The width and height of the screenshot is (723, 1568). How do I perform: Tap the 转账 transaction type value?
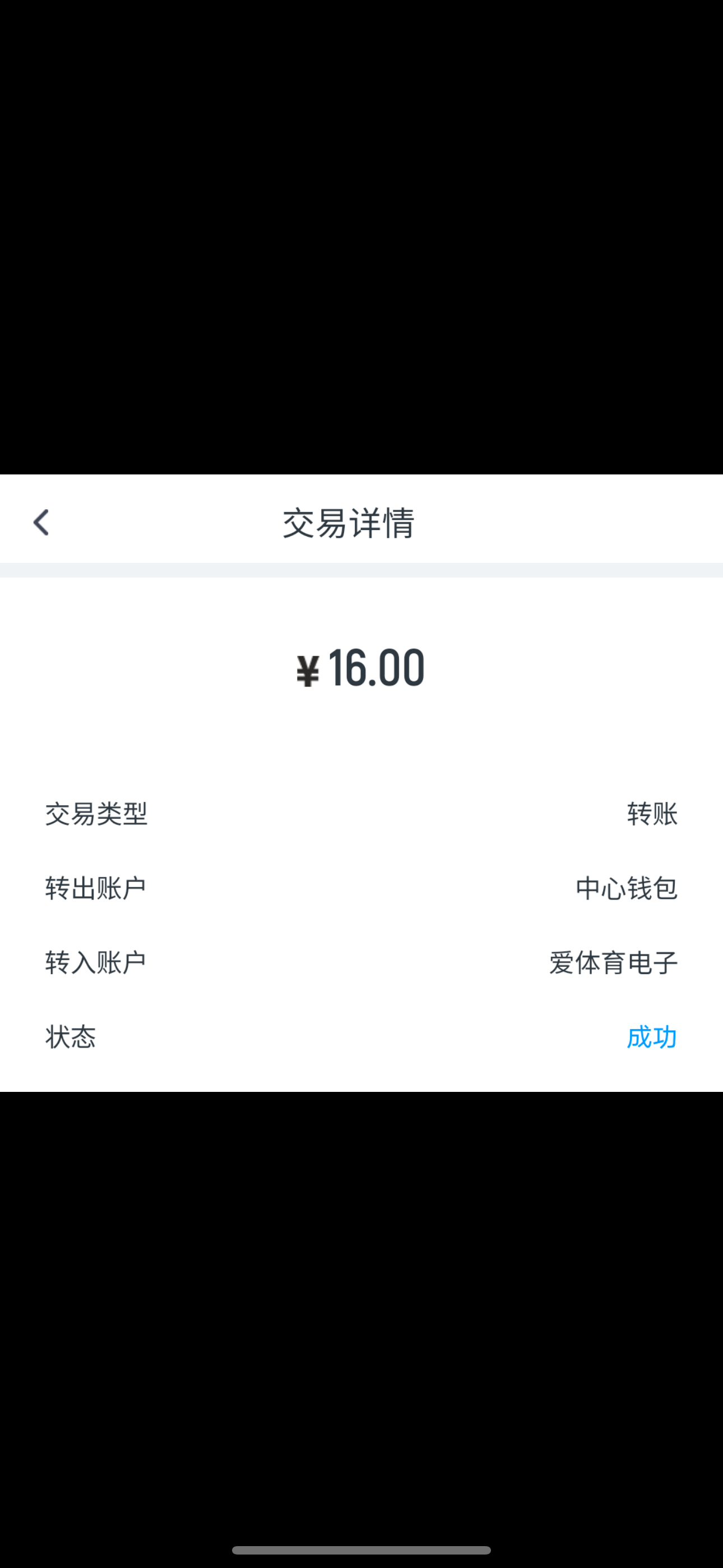click(652, 814)
